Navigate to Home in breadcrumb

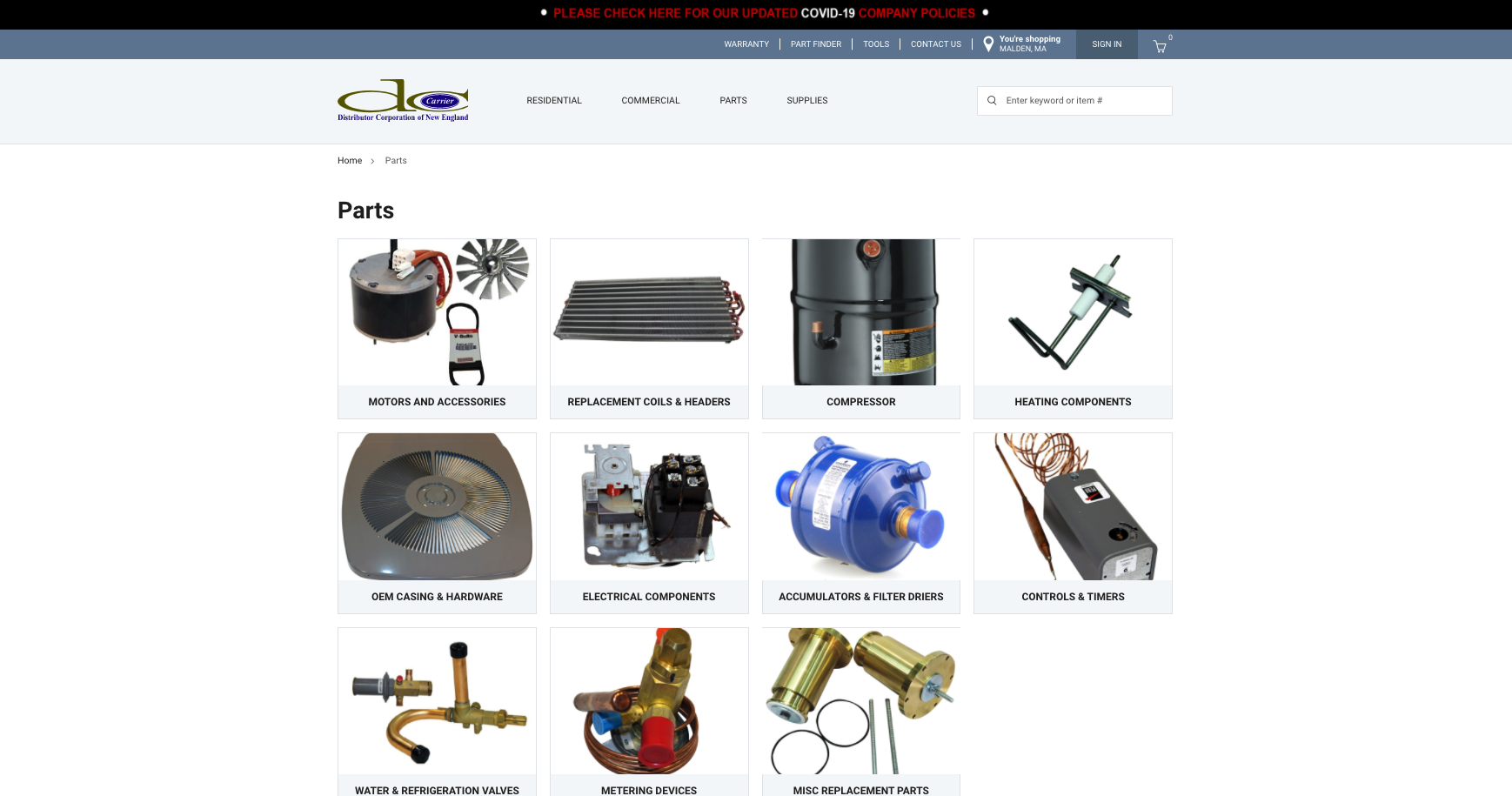point(350,161)
